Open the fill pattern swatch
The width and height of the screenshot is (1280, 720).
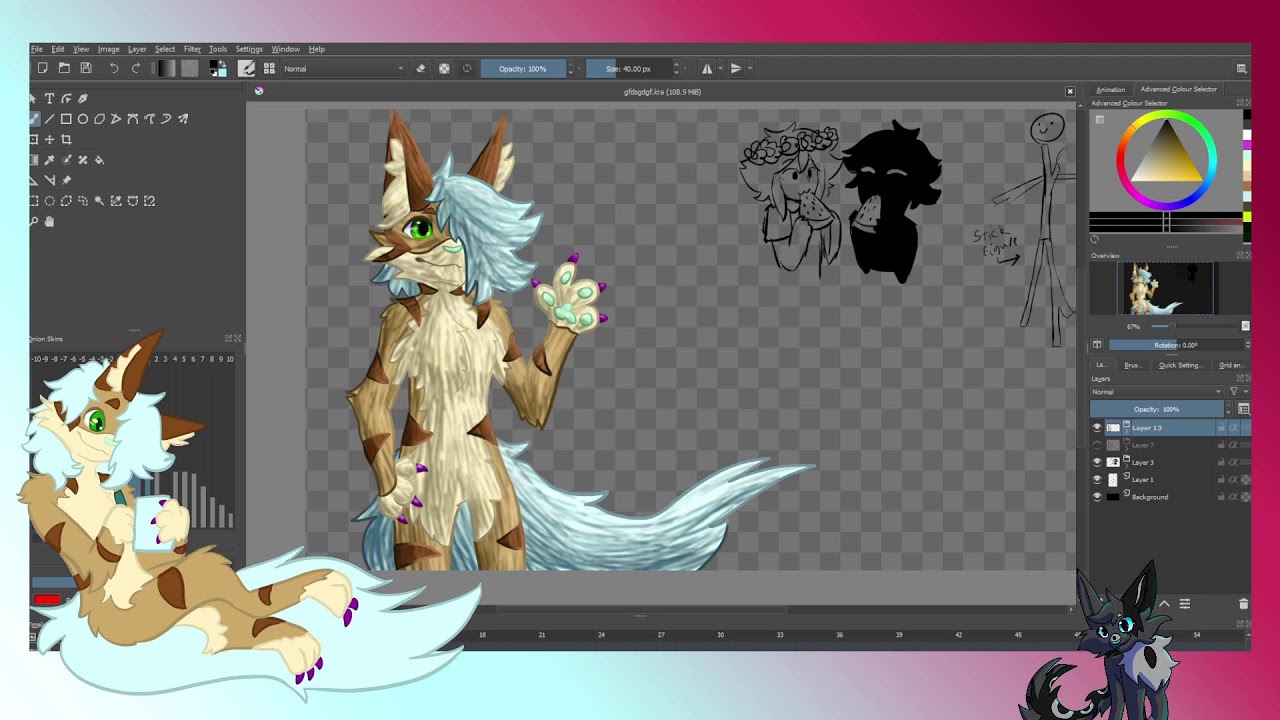(x=189, y=68)
